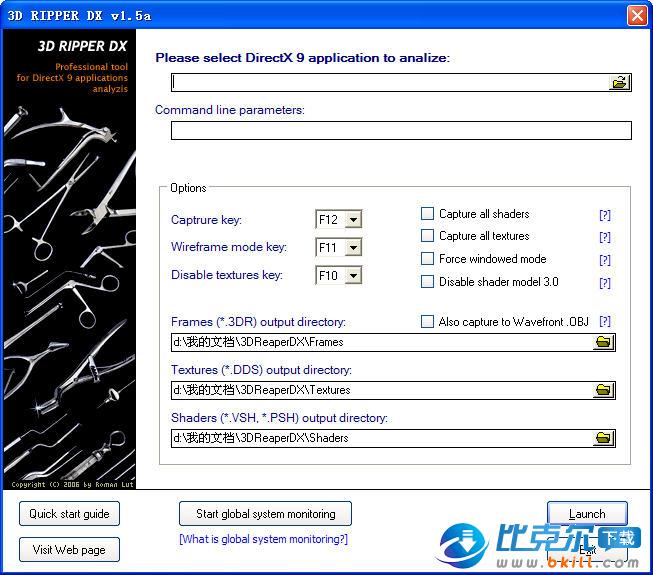Image resolution: width=653 pixels, height=575 pixels.
Task: Open the Quick start guide
Action: click(69, 514)
